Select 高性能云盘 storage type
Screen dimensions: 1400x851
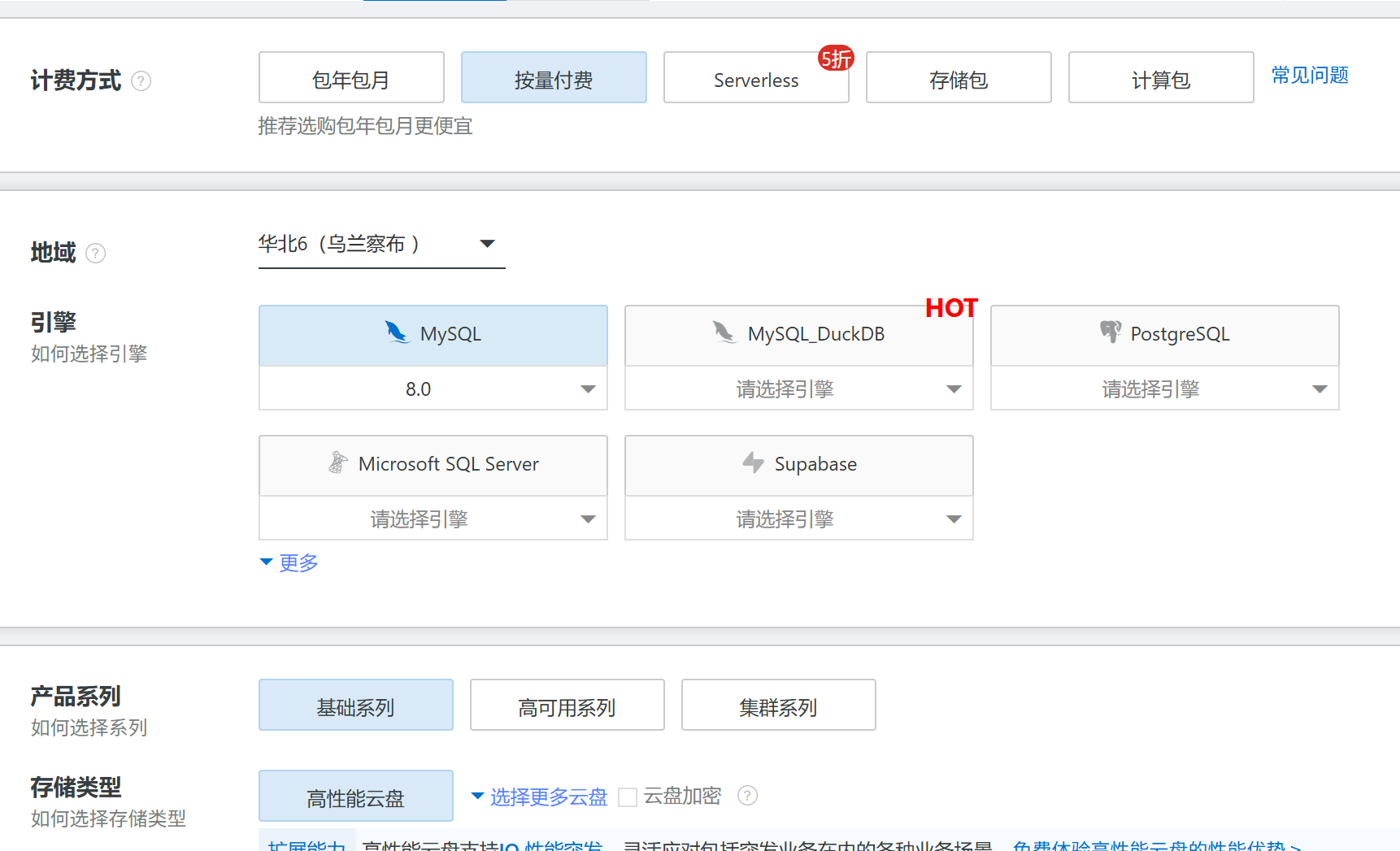(x=356, y=797)
